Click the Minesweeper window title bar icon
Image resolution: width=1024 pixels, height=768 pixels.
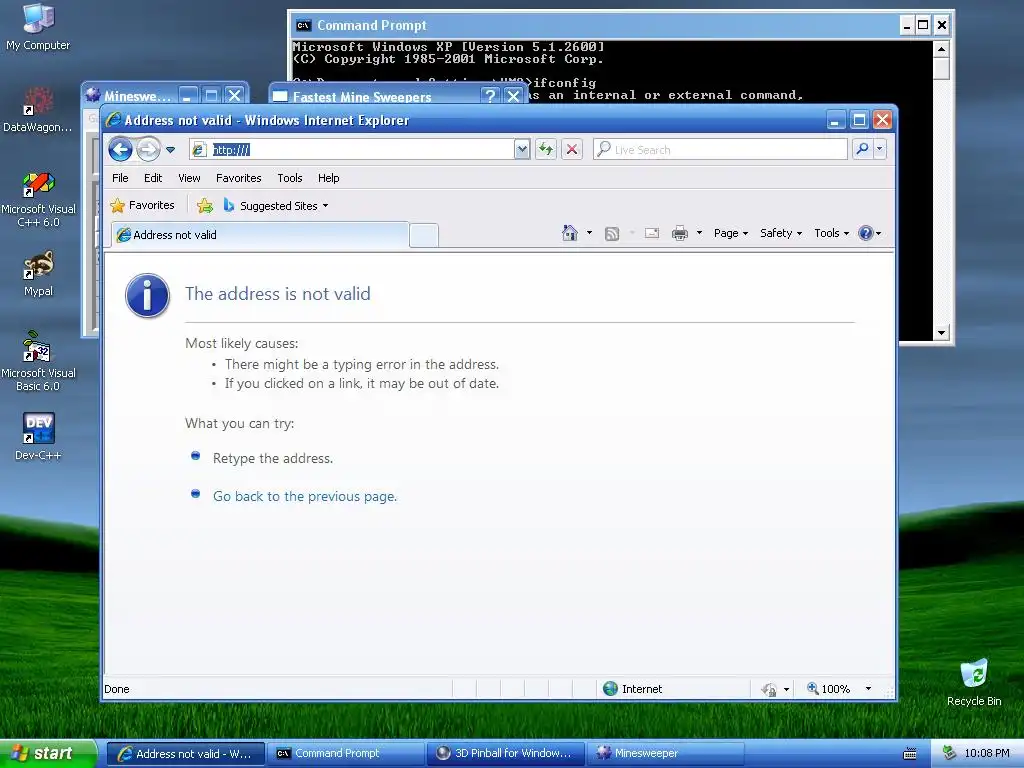(93, 95)
